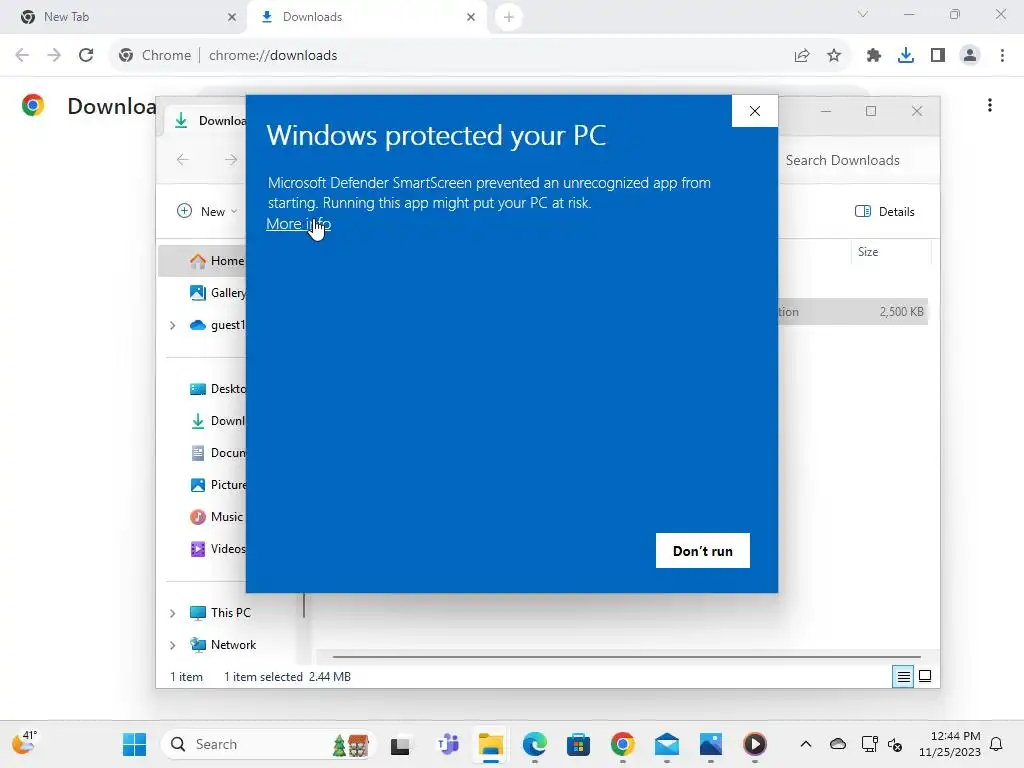
Task: Open Chrome three-dot main menu
Action: pos(1002,56)
